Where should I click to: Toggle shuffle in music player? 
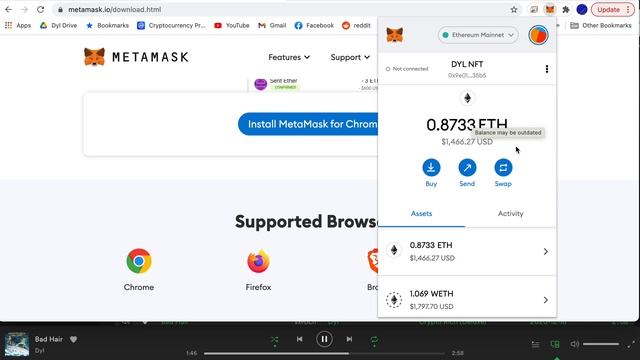point(275,340)
